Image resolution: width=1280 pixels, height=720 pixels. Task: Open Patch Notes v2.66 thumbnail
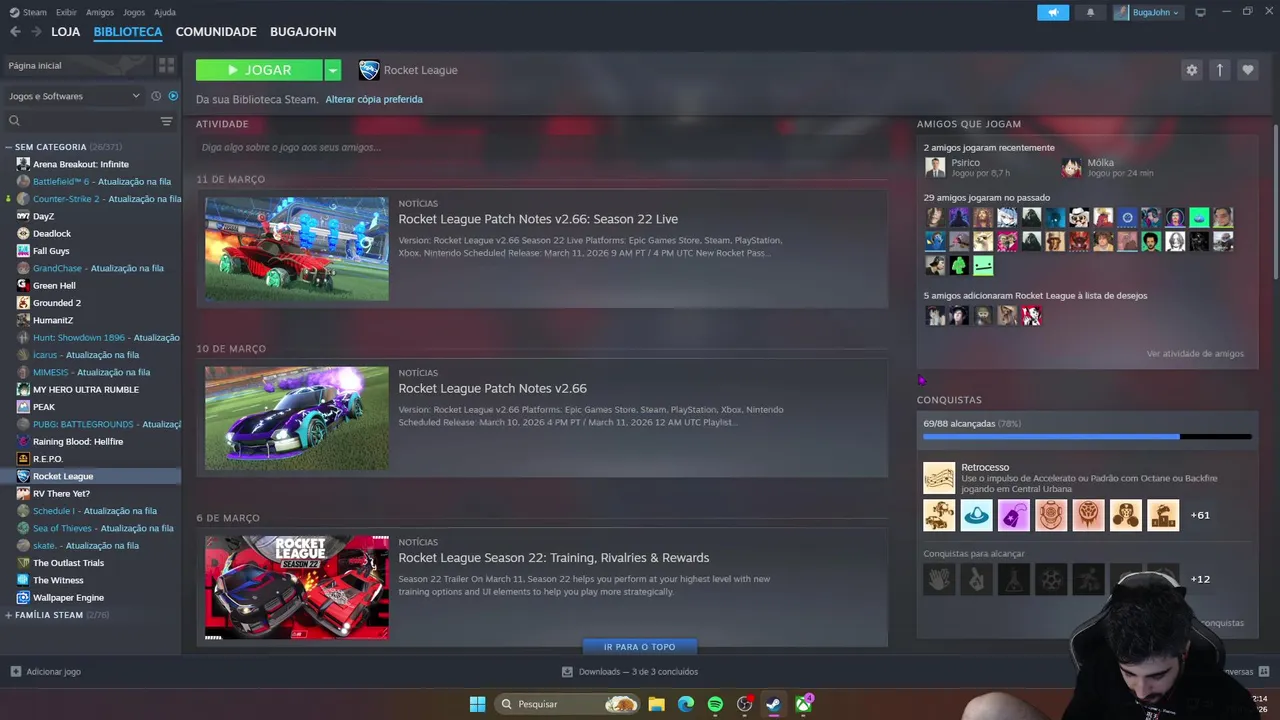point(297,418)
